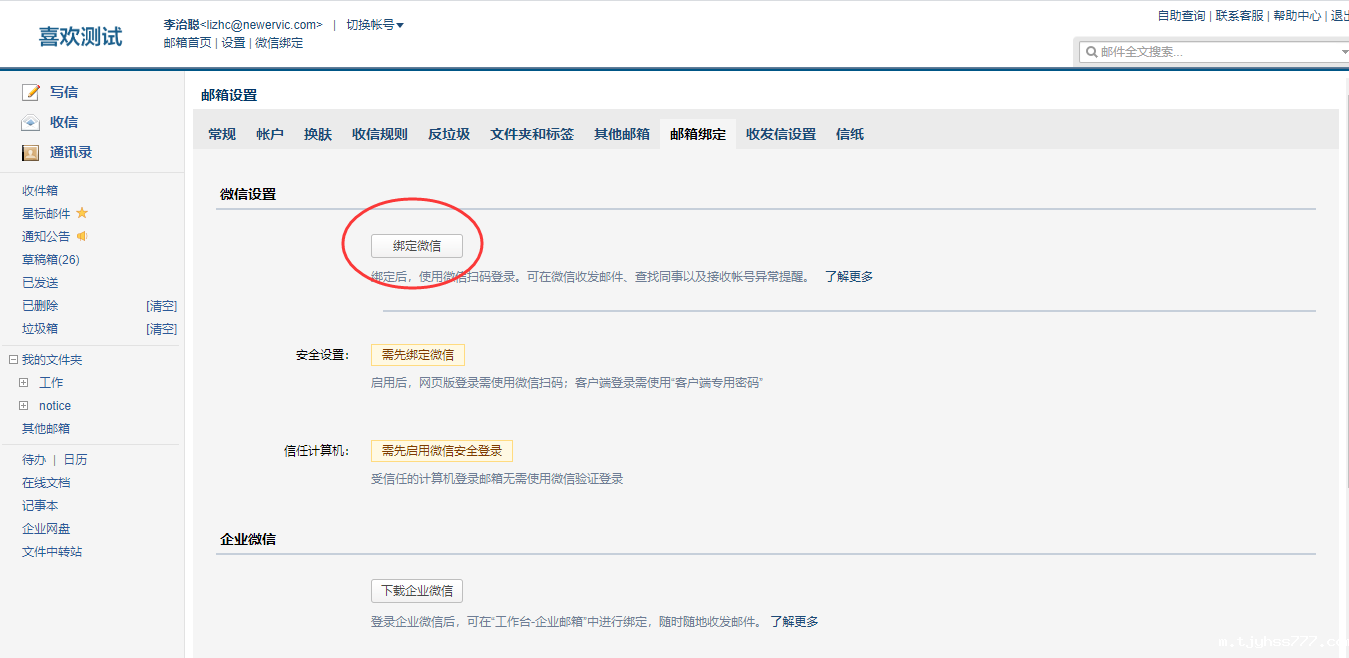Screen dimensions: 1349x658
Task: Select the 文件夹和标签 tab
Action: [x=532, y=134]
